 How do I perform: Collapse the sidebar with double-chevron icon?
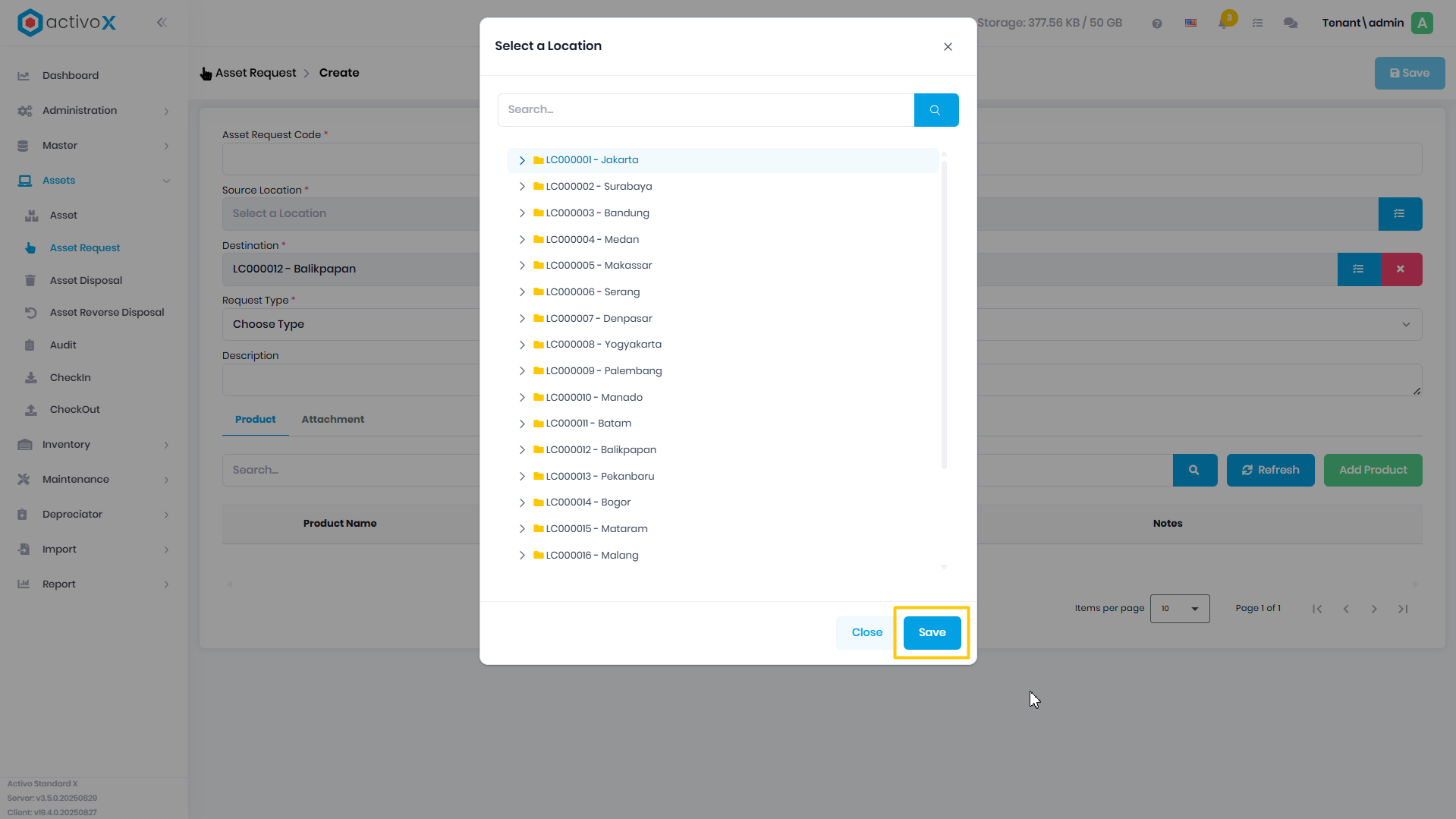162,23
